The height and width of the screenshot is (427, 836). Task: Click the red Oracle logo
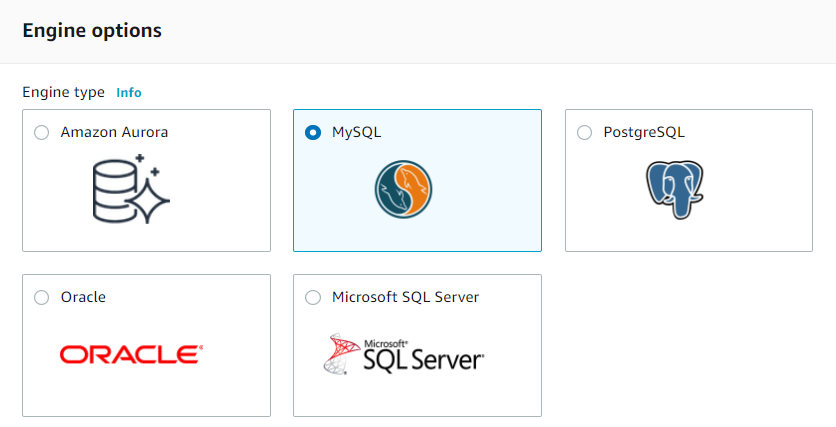click(x=130, y=355)
